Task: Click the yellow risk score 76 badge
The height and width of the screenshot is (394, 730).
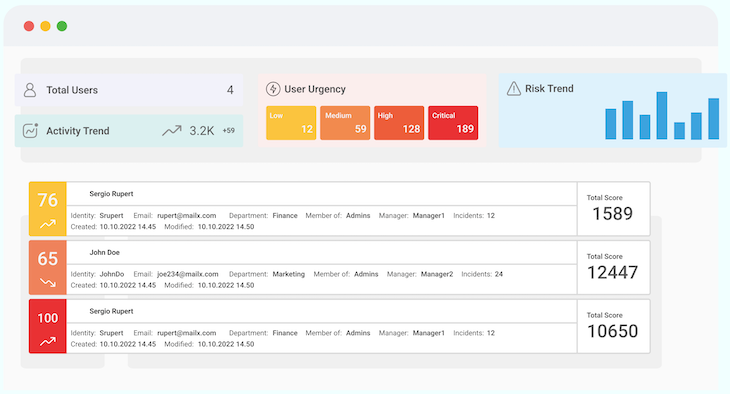Action: [47, 209]
